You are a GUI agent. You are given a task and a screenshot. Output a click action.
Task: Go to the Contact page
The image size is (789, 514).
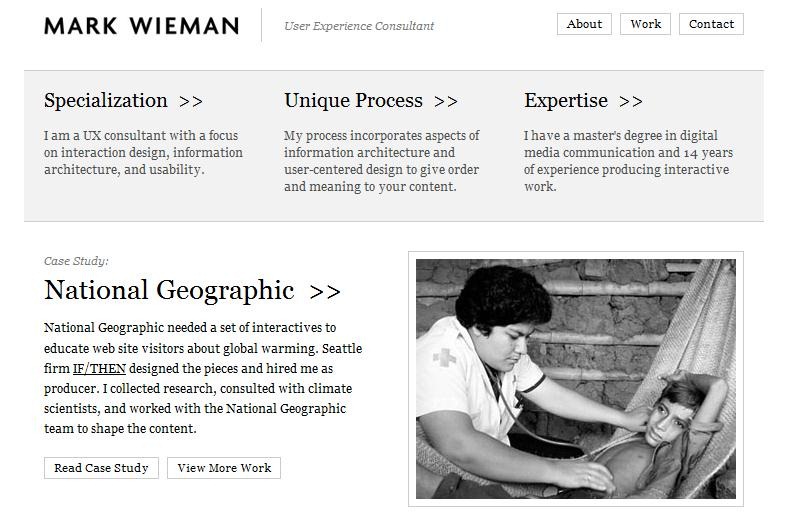(711, 24)
